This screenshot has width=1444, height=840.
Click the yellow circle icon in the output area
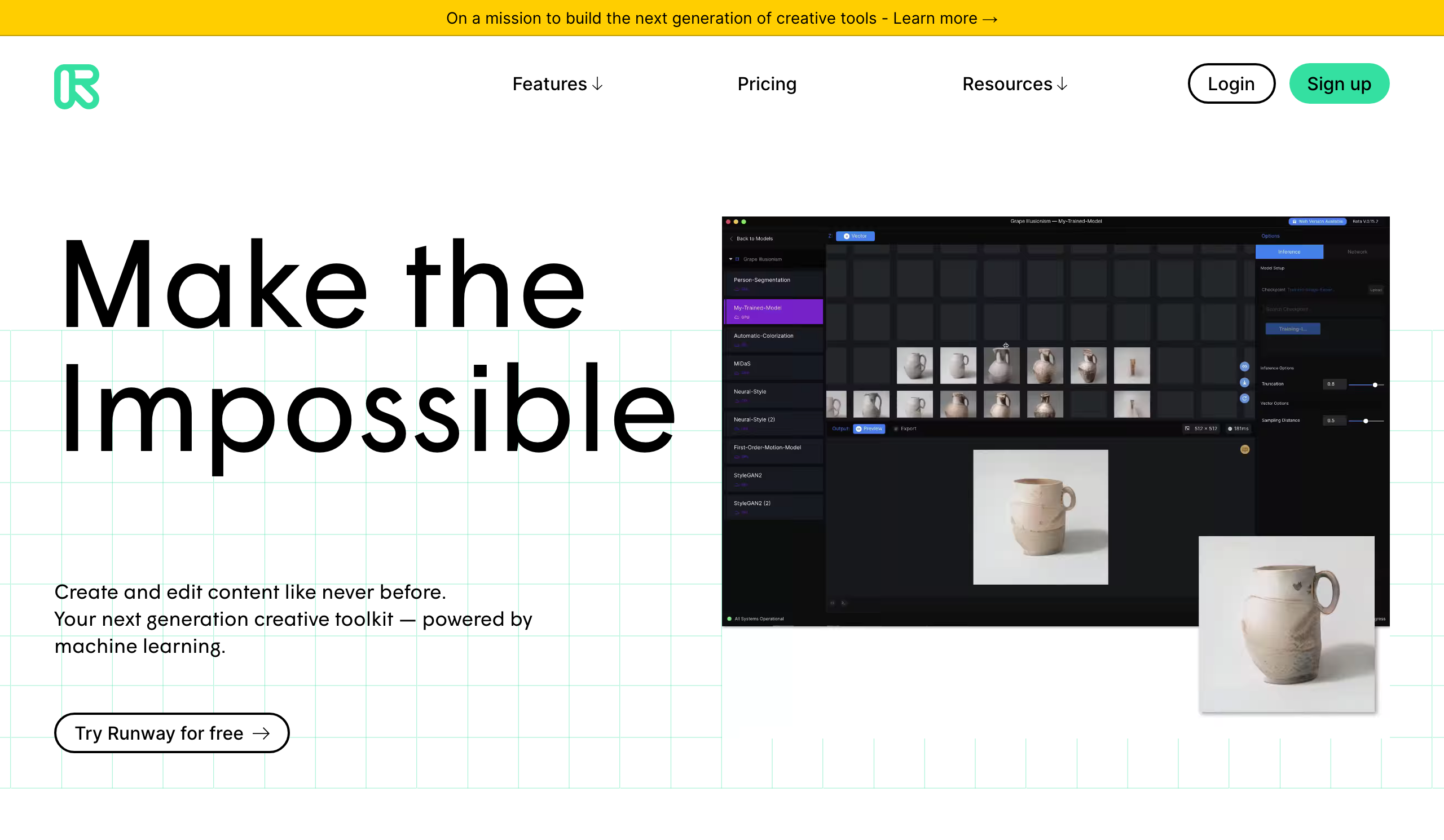pyautogui.click(x=1244, y=449)
